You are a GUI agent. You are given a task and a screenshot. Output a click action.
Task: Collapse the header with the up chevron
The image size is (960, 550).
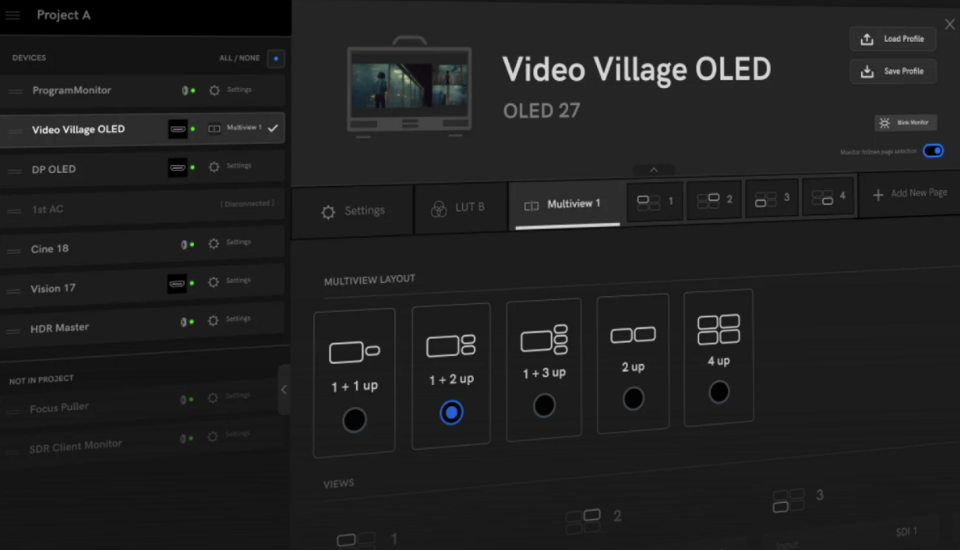654,170
